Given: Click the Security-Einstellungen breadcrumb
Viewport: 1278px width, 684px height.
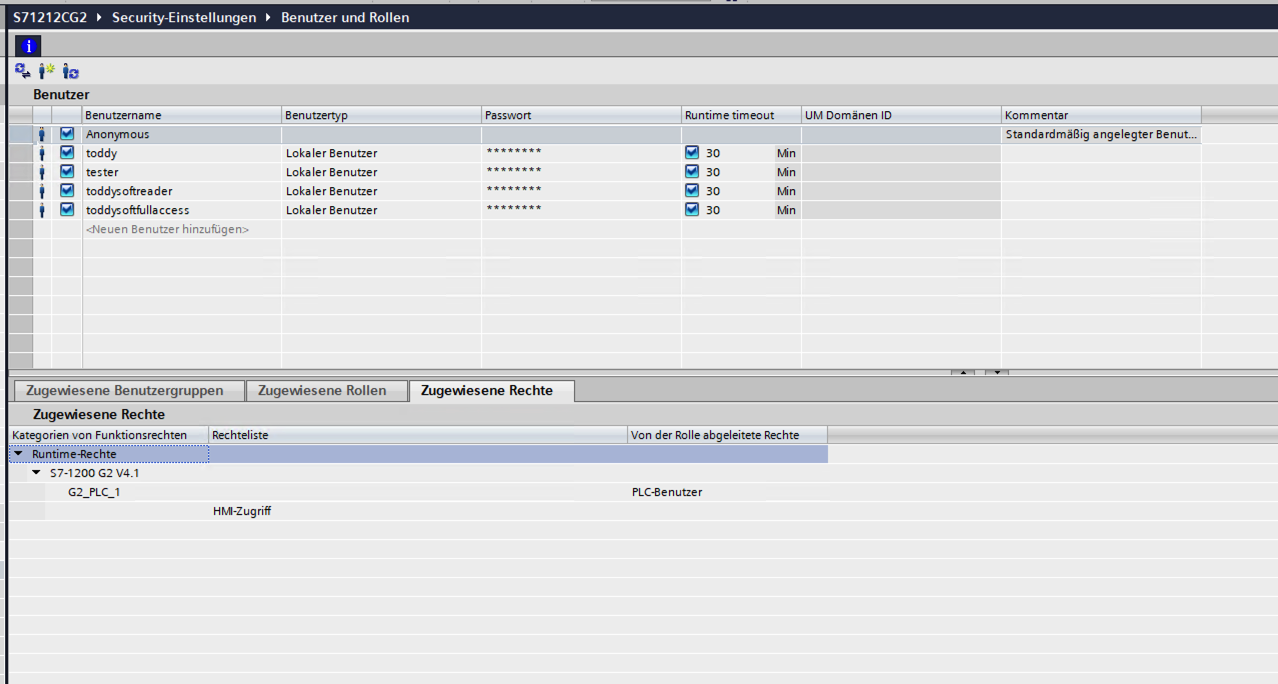Looking at the screenshot, I should pos(184,17).
